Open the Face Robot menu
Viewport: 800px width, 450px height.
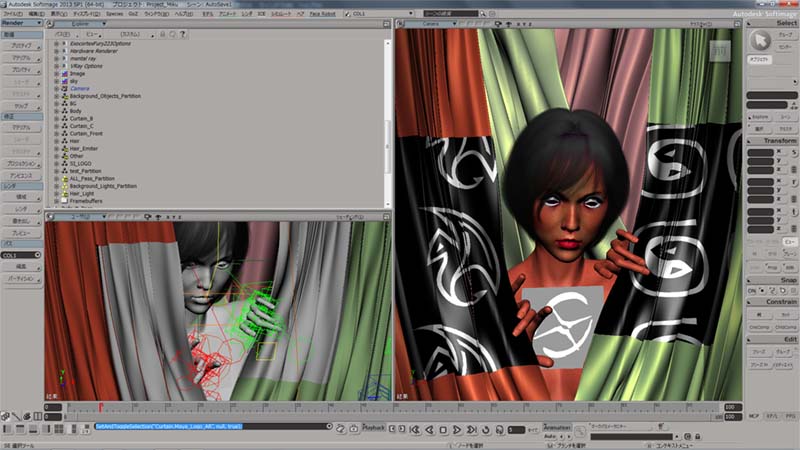pyautogui.click(x=322, y=14)
